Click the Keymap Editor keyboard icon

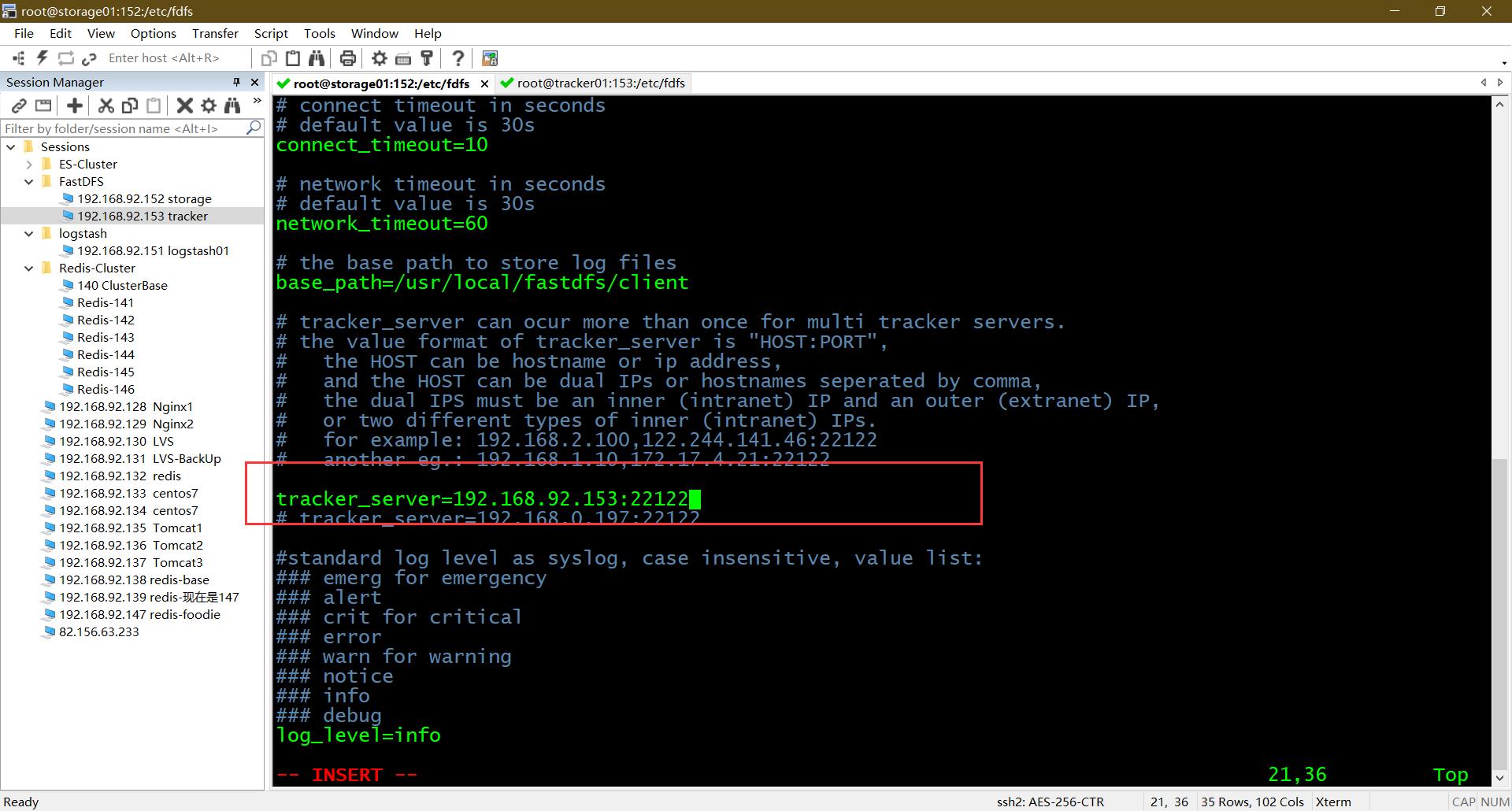tap(403, 58)
